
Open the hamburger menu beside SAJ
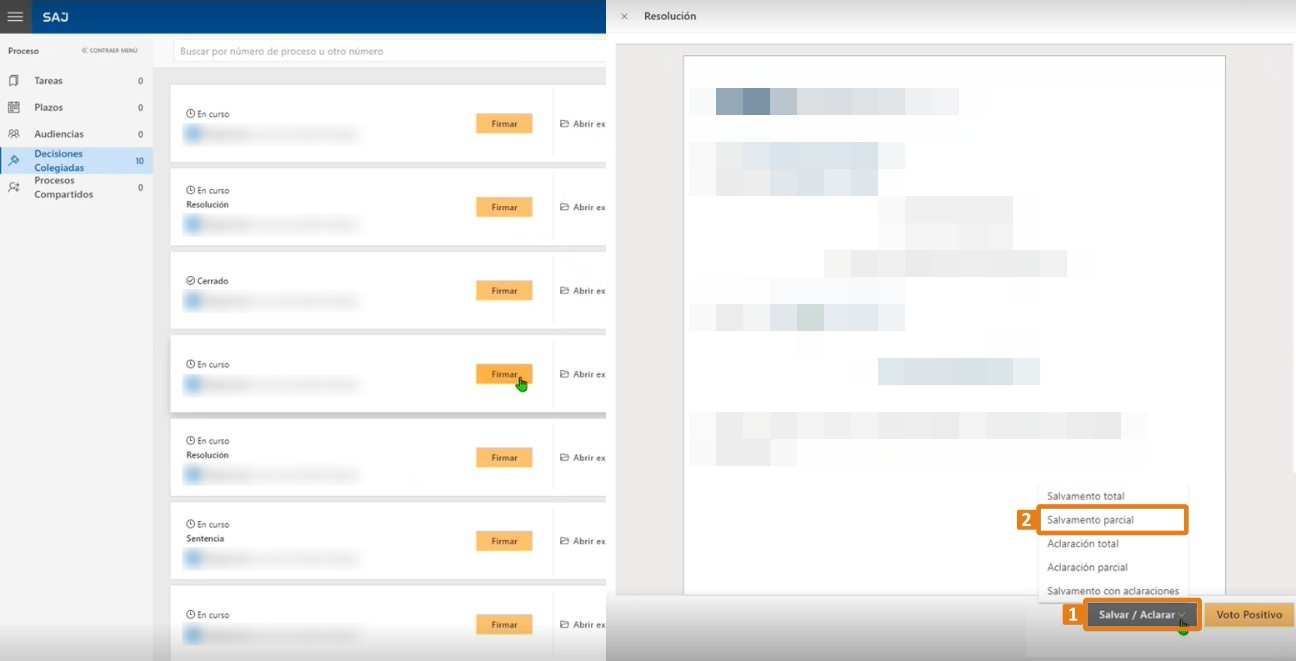(15, 17)
